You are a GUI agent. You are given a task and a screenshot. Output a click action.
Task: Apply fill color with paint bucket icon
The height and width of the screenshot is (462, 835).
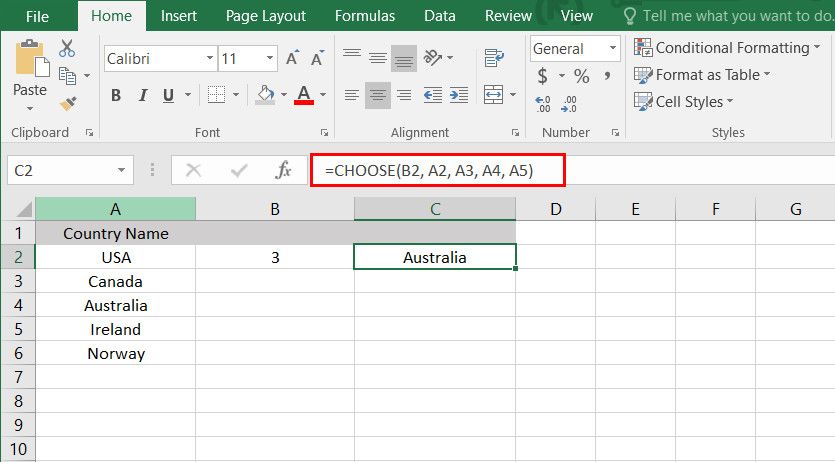[265, 95]
